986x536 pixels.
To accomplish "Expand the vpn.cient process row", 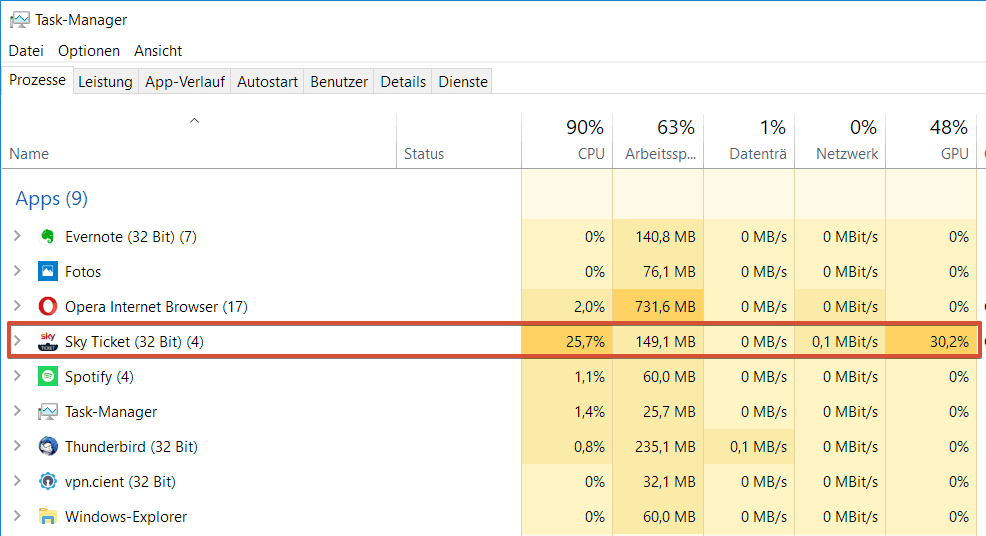I will (x=18, y=481).
